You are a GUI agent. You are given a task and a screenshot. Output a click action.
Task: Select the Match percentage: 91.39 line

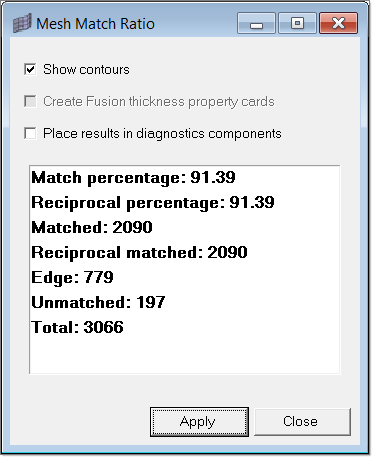point(133,177)
